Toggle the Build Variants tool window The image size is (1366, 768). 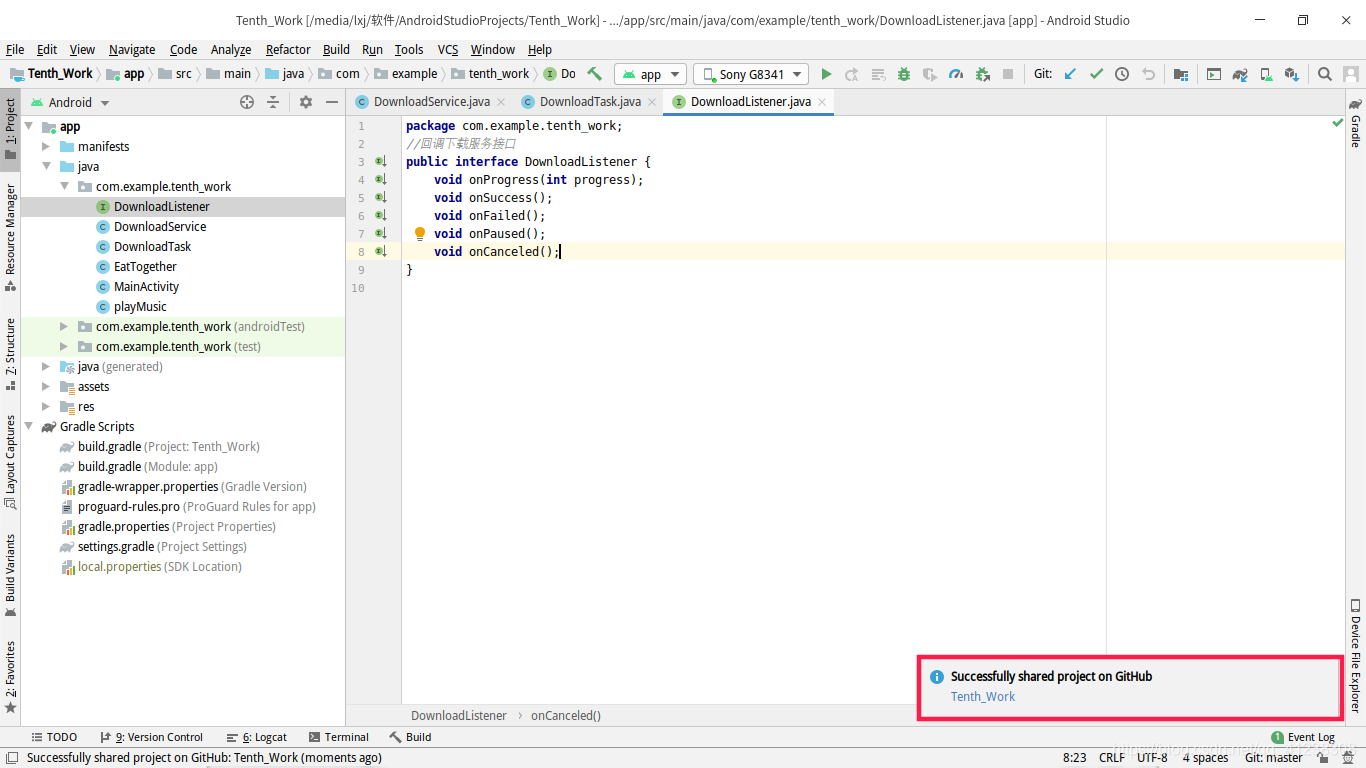pos(10,574)
